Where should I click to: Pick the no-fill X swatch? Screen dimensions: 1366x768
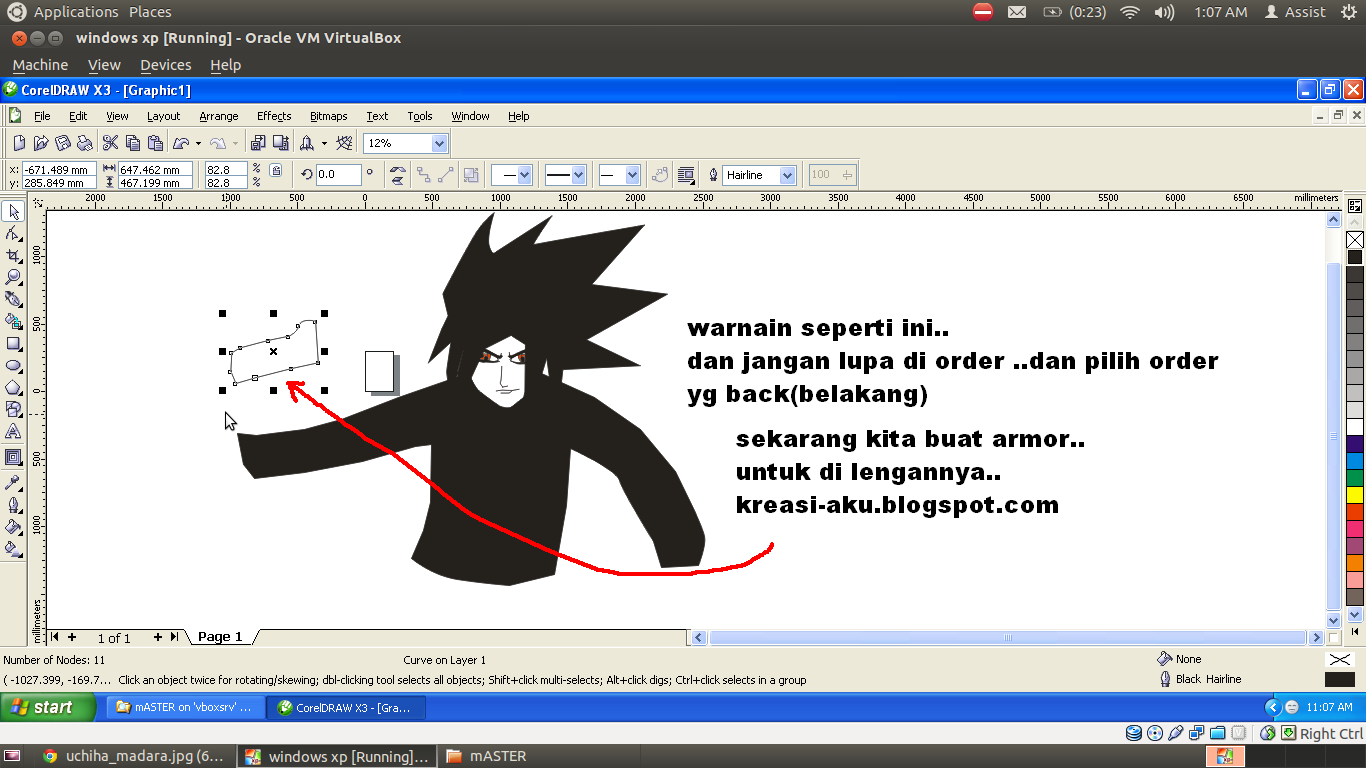1355,240
